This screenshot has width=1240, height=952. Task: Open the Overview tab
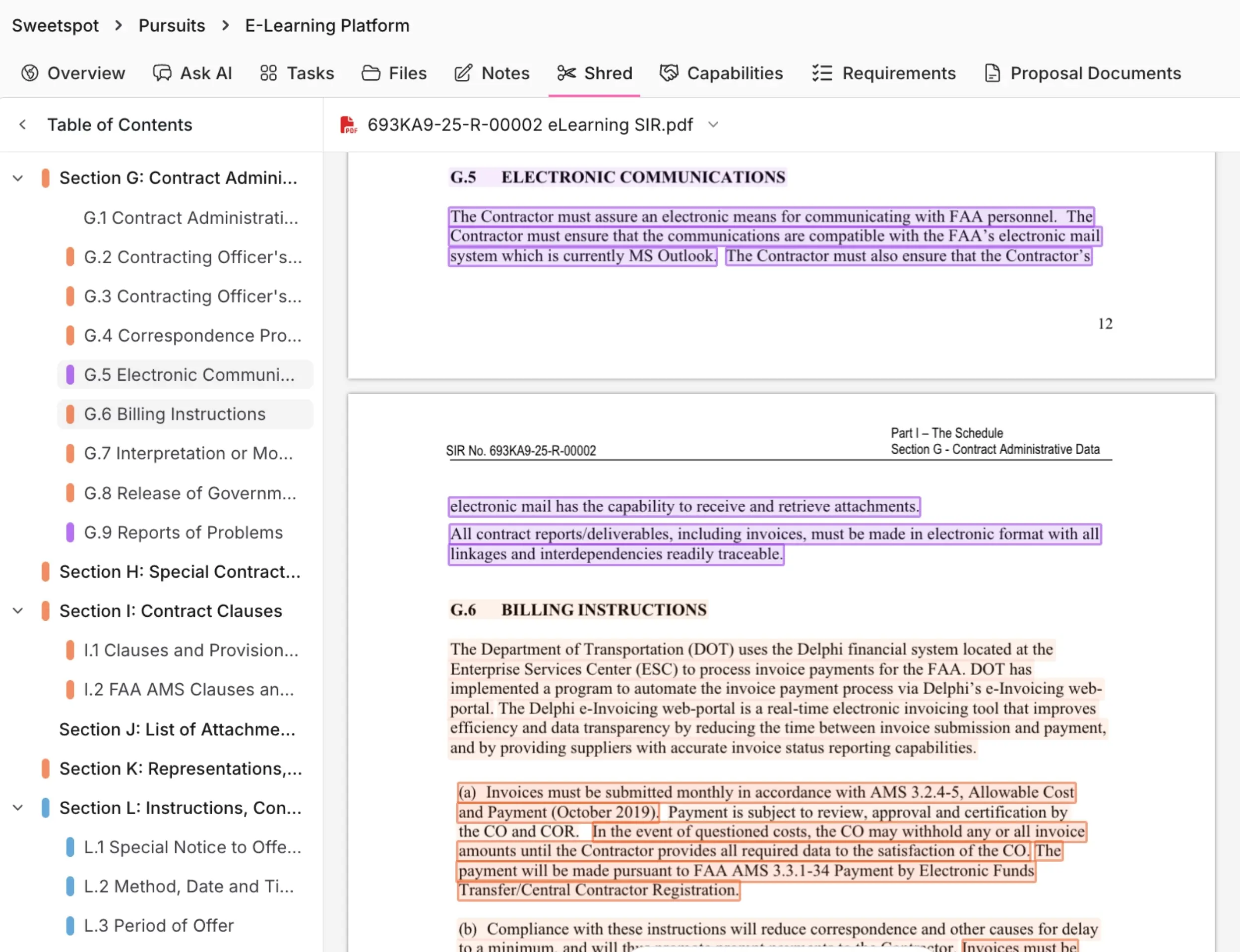(x=73, y=73)
